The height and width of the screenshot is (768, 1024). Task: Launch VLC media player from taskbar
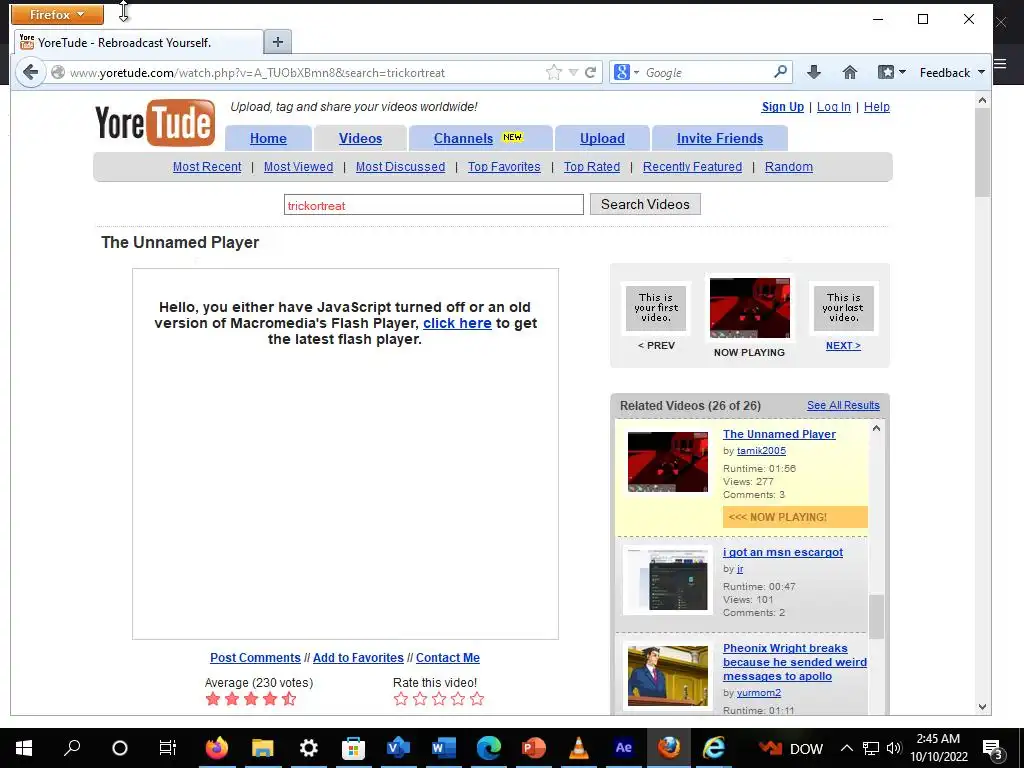pos(578,748)
